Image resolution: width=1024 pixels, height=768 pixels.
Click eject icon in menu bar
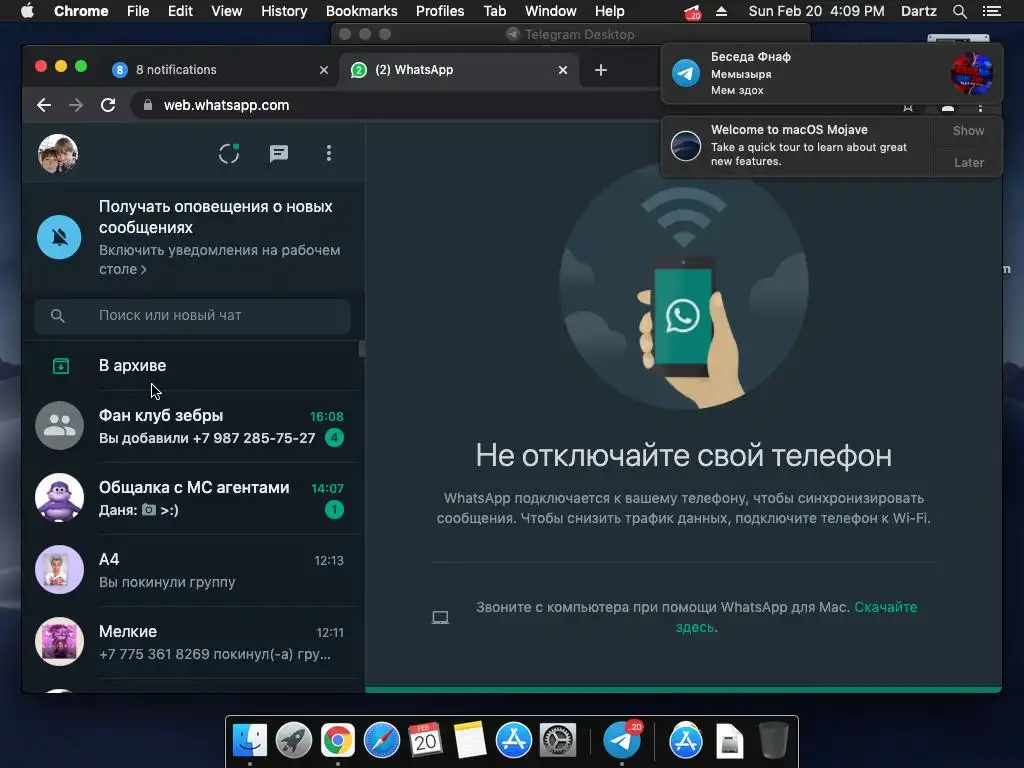[722, 11]
